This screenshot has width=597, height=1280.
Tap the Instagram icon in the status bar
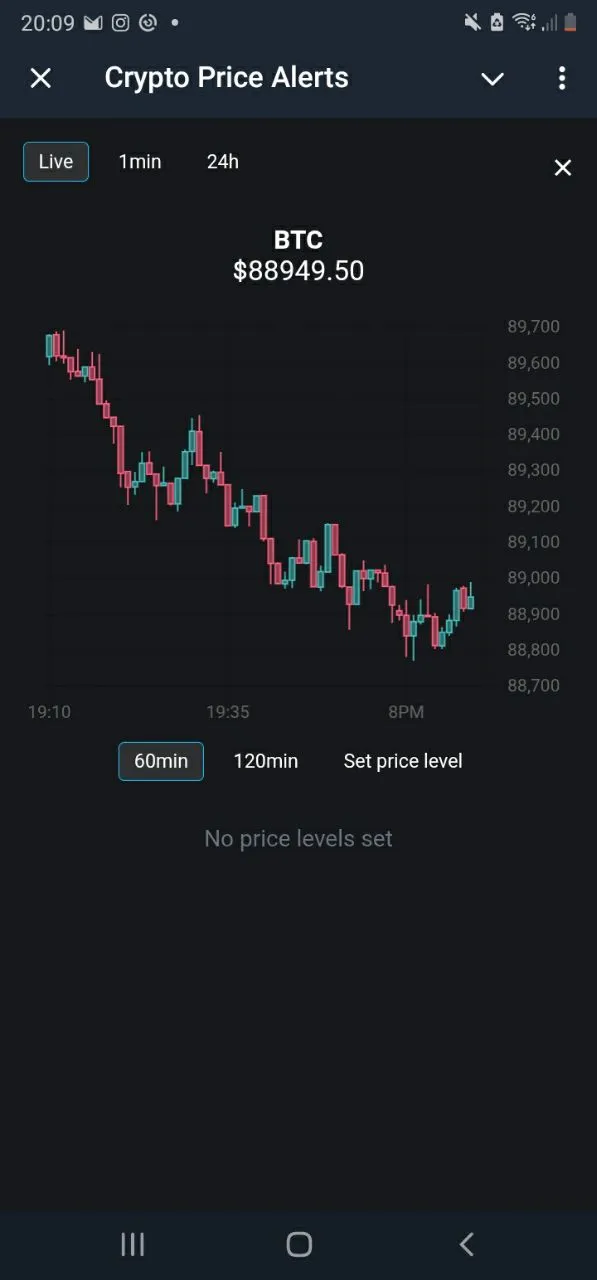pyautogui.click(x=120, y=22)
